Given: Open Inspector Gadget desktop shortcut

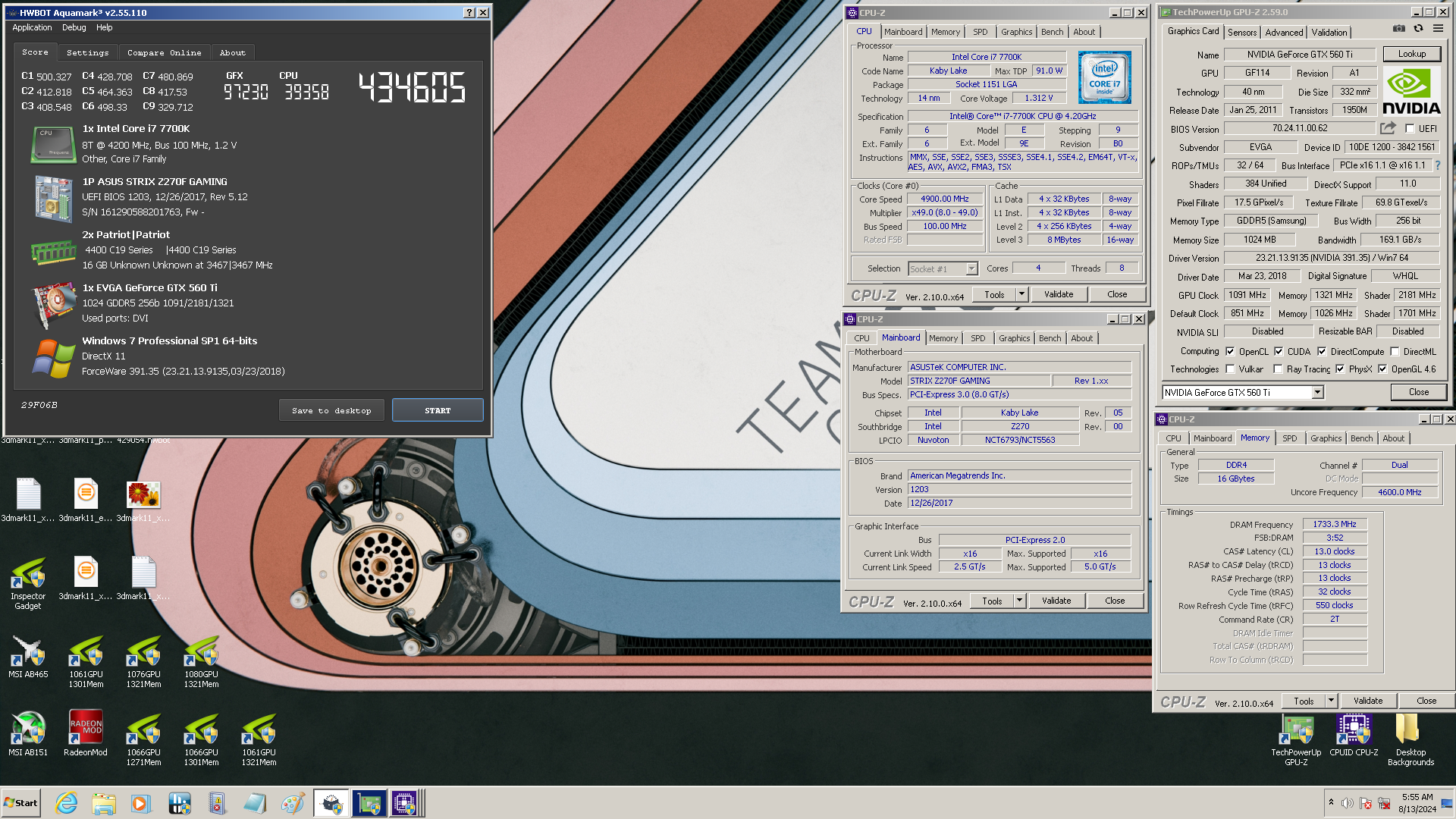Looking at the screenshot, I should click(28, 582).
